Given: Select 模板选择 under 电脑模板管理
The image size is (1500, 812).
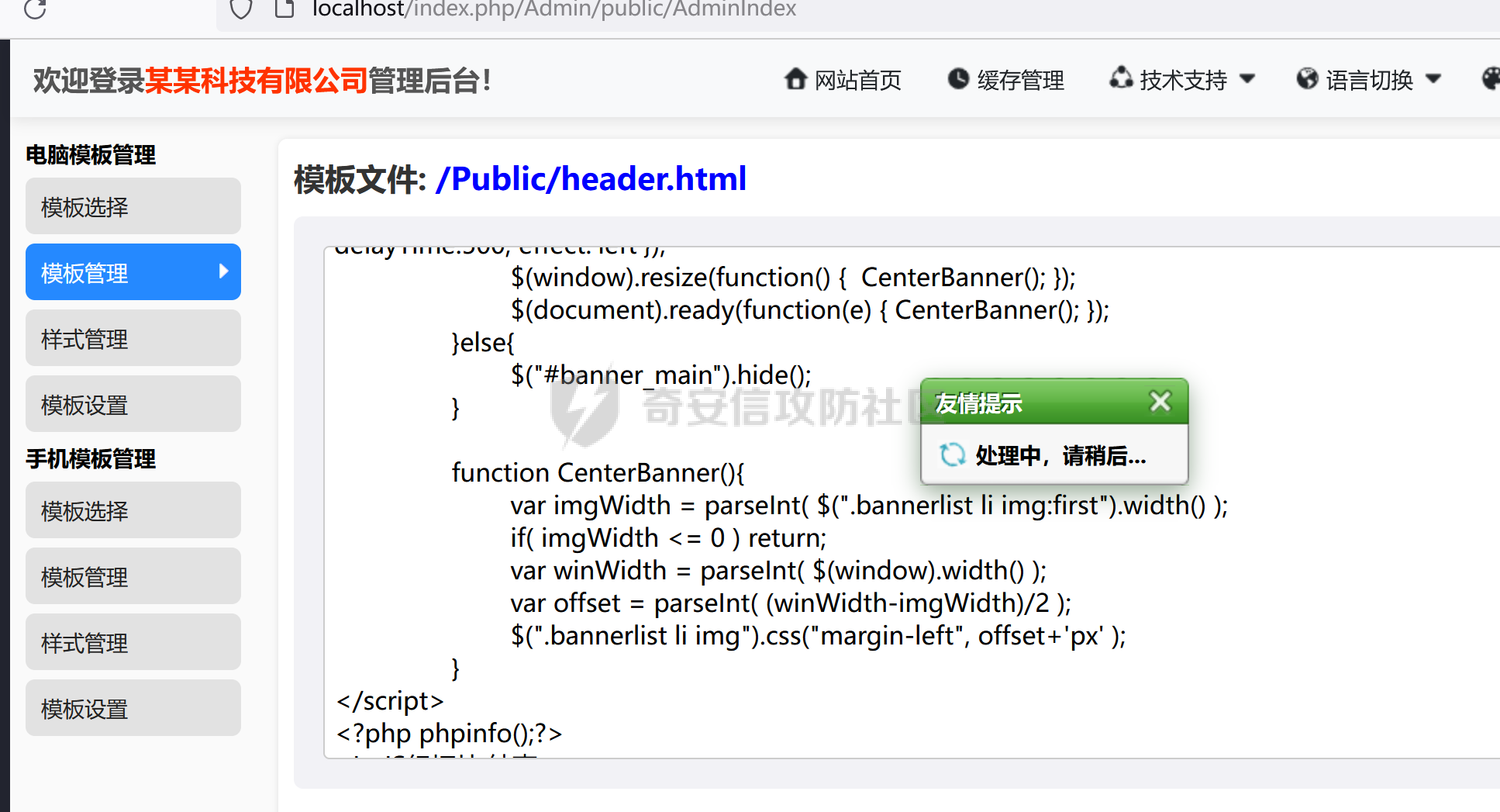Looking at the screenshot, I should (x=133, y=207).
